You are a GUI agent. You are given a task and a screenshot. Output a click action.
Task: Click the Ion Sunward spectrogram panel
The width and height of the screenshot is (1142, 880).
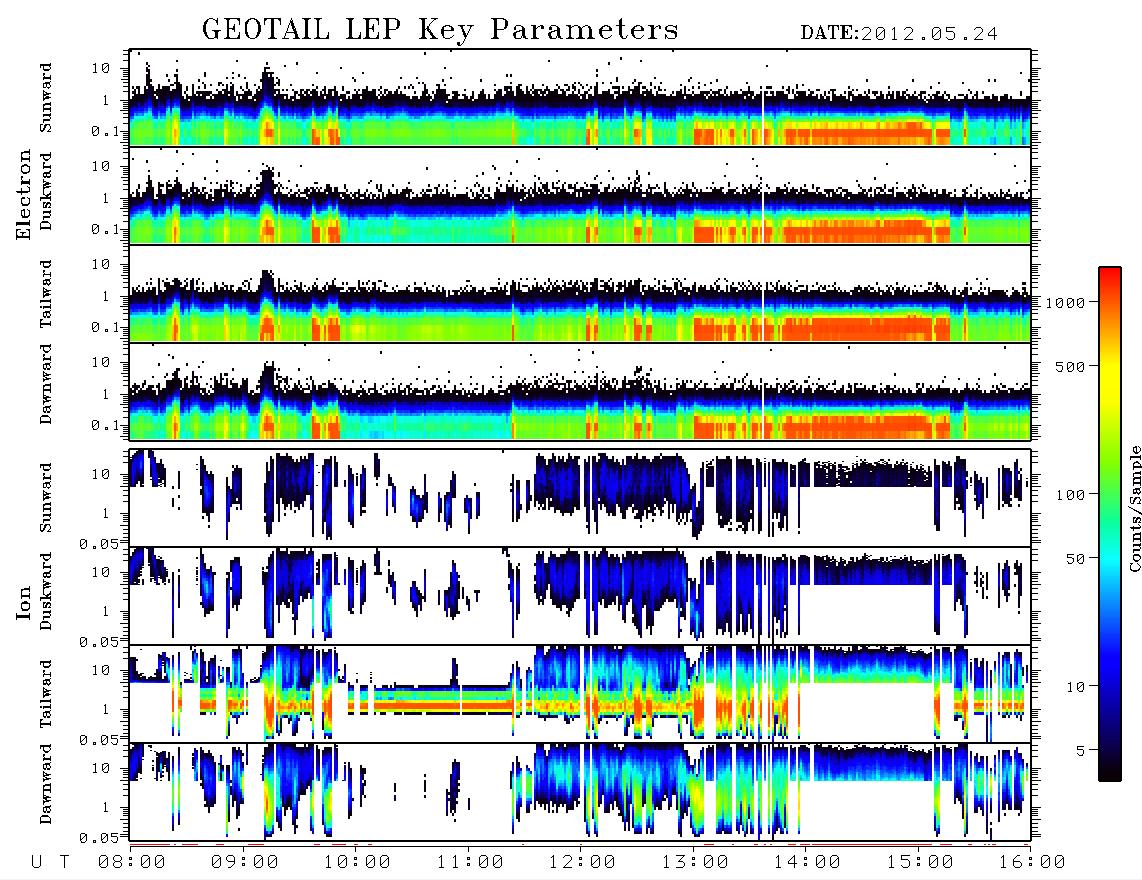(x=580, y=498)
